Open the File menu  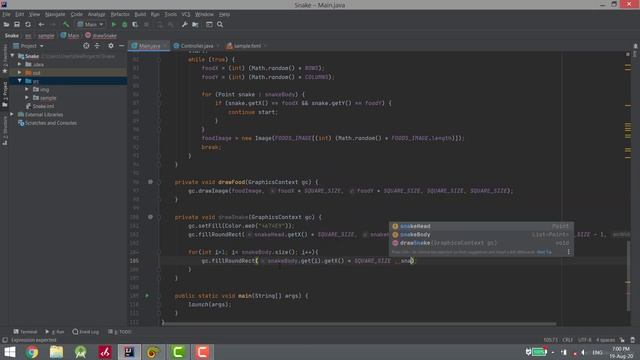[6, 14]
